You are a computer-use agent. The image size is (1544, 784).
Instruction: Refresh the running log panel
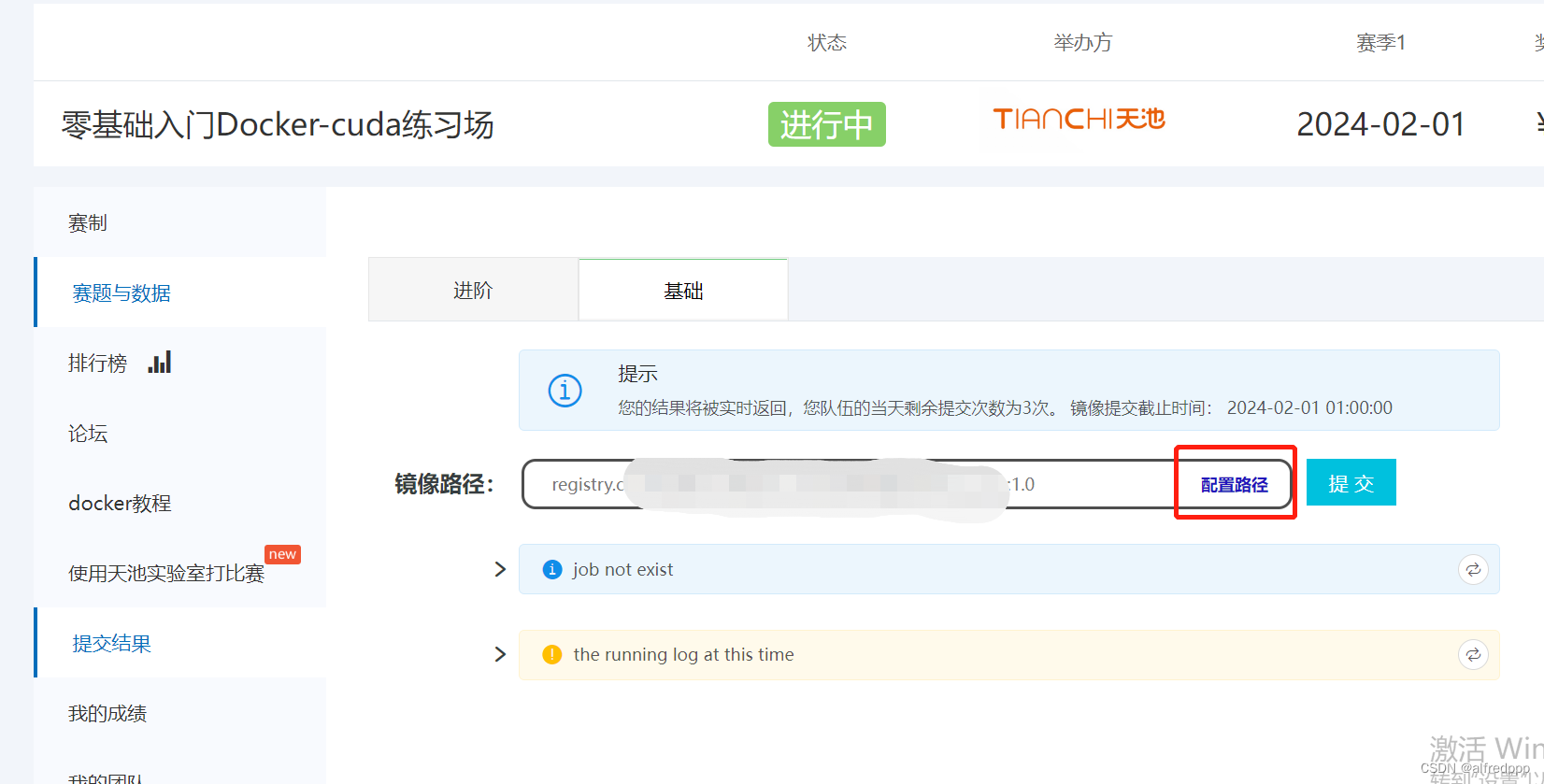[x=1473, y=655]
